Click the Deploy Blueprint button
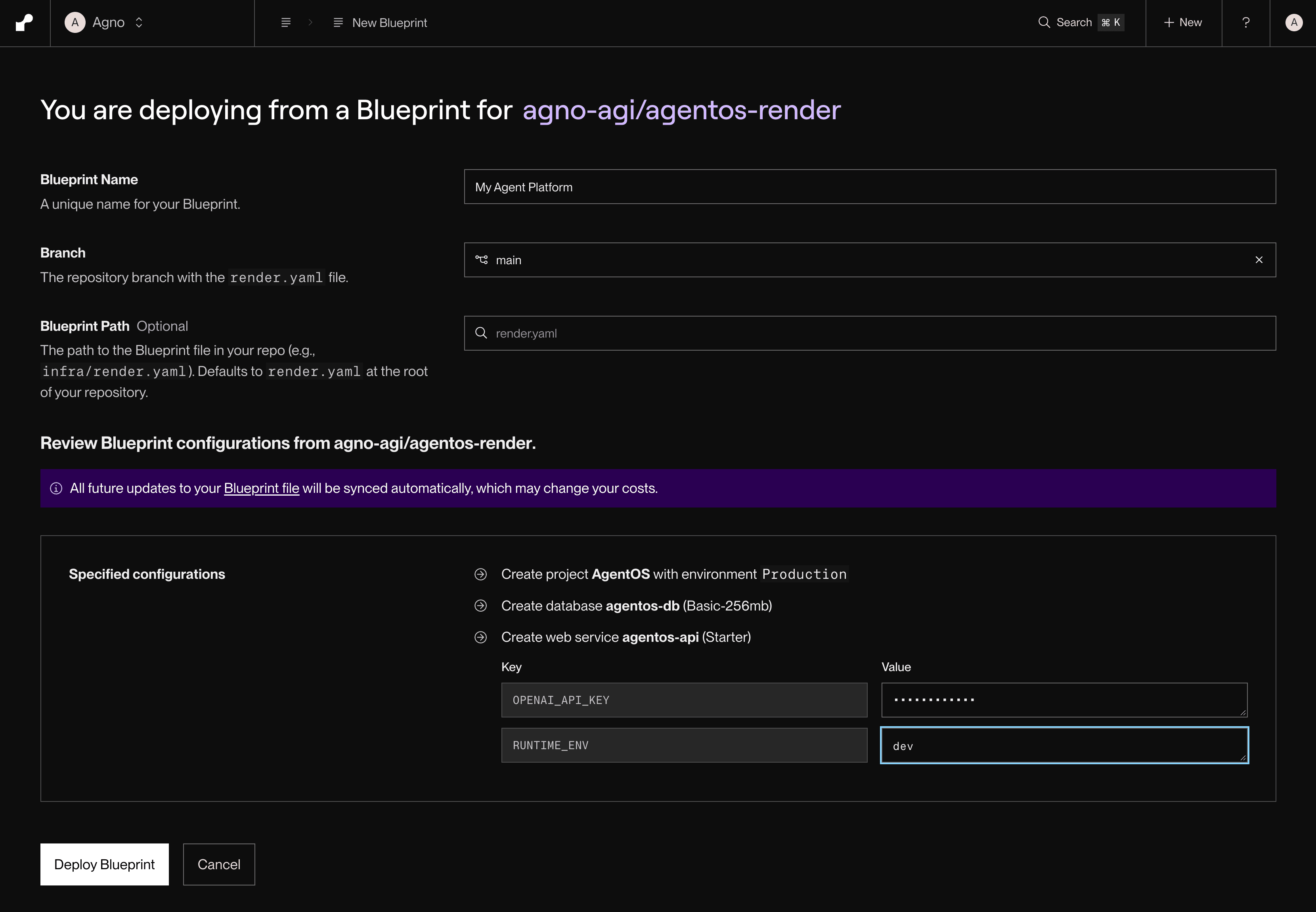Viewport: 1316px width, 912px height. click(105, 864)
